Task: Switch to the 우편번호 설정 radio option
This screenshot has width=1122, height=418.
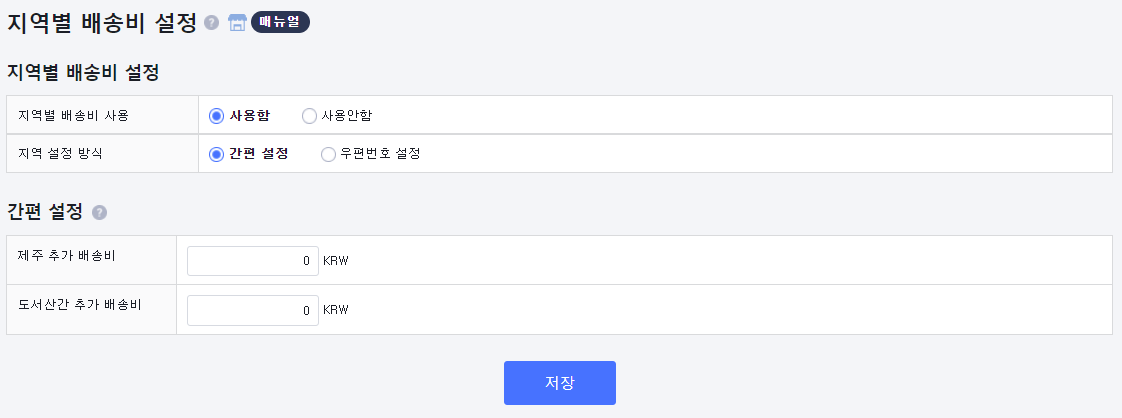Action: pyautogui.click(x=328, y=155)
